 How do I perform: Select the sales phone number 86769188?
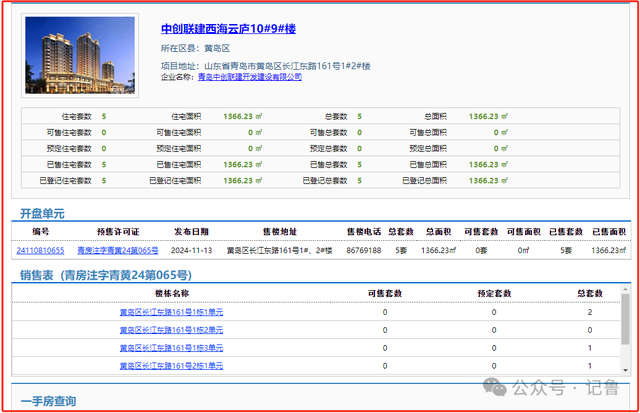pos(364,251)
